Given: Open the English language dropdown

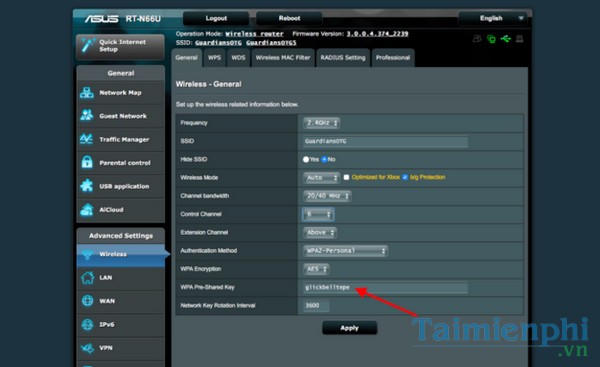Looking at the screenshot, I should [493, 18].
